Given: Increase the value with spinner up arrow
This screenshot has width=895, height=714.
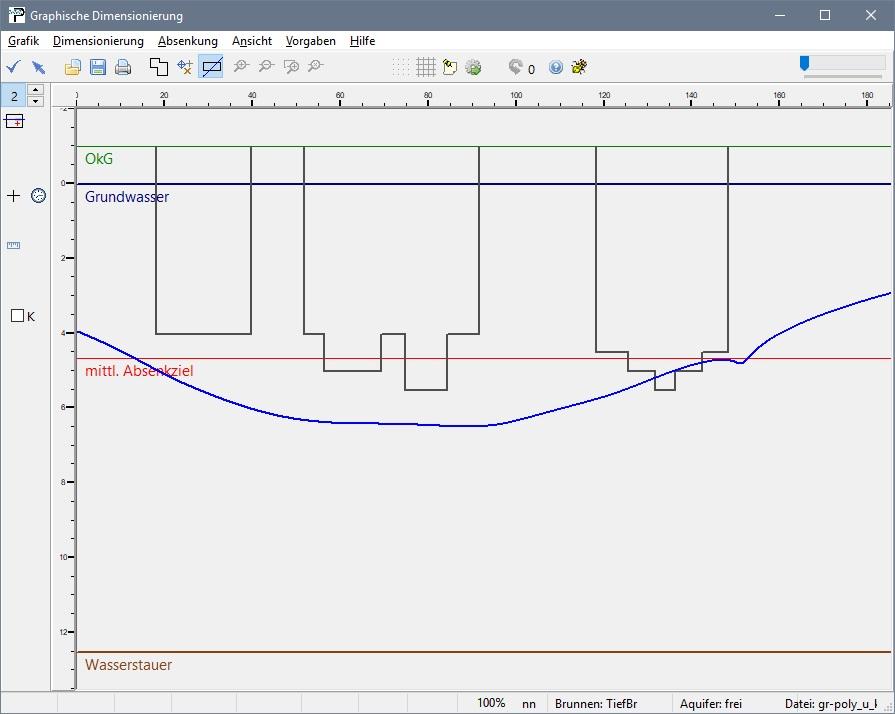Looking at the screenshot, I should point(37,90).
